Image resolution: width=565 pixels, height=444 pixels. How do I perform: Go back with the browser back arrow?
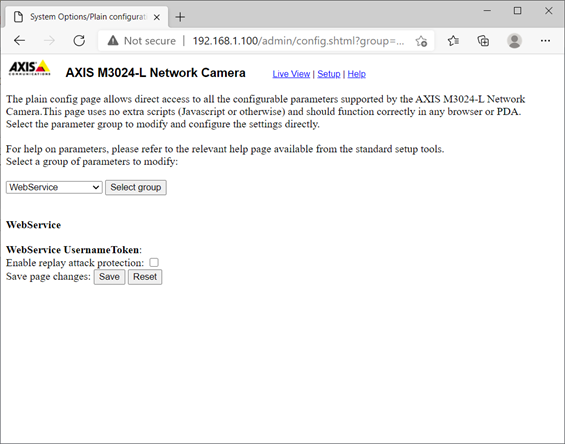coord(19,41)
